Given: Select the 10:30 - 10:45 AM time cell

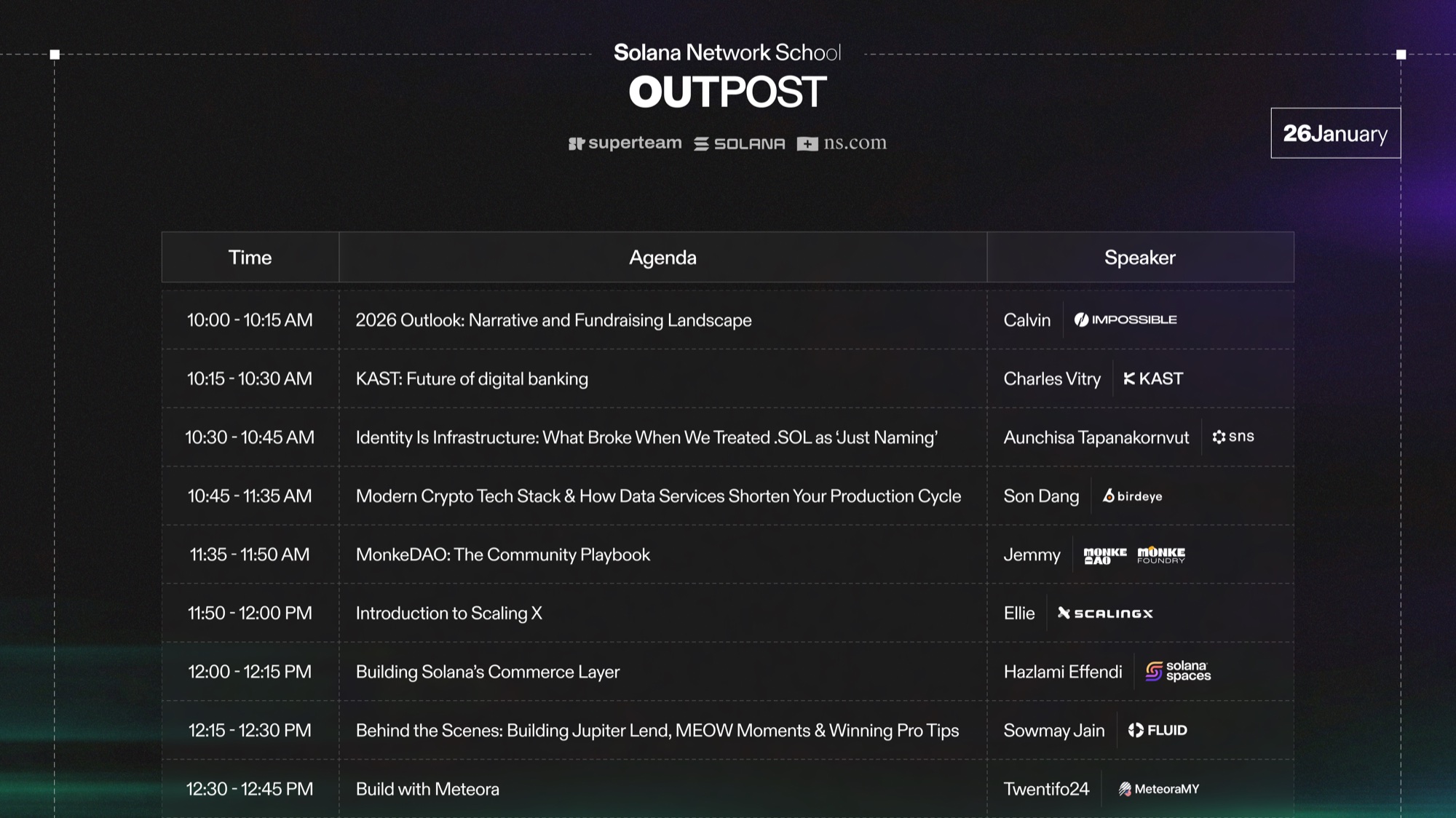Looking at the screenshot, I should [x=250, y=437].
